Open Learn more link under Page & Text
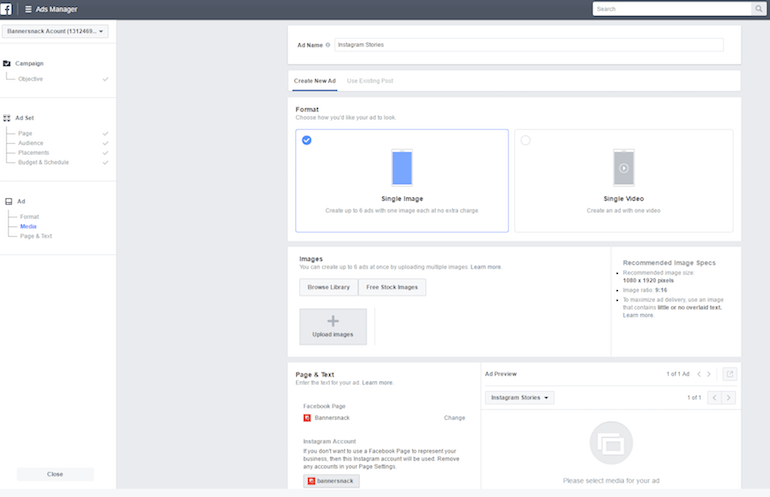Viewport: 770px width, 497px height. tap(377, 383)
